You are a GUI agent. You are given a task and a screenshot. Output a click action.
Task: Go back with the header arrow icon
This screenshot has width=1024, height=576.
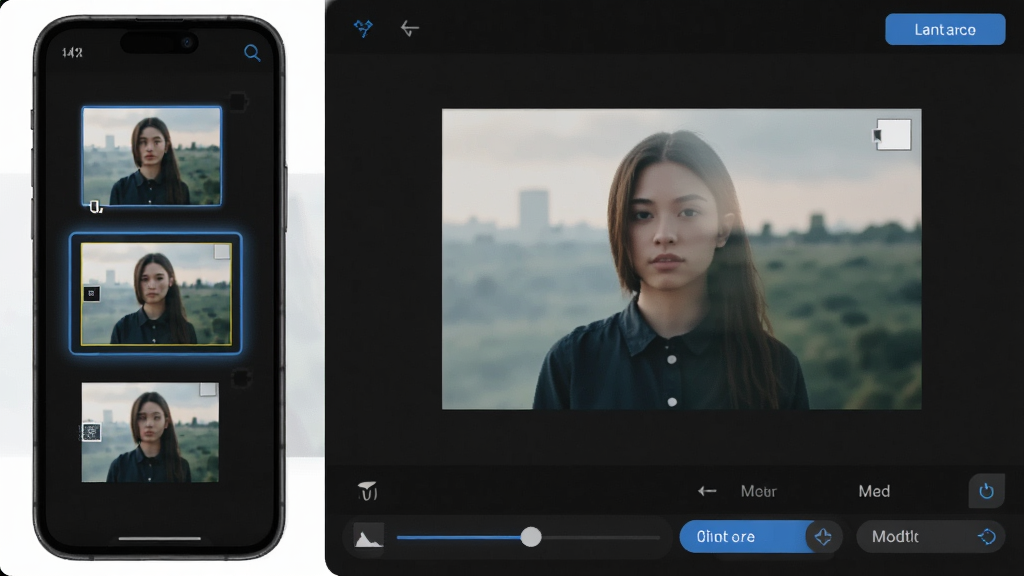[x=409, y=29]
